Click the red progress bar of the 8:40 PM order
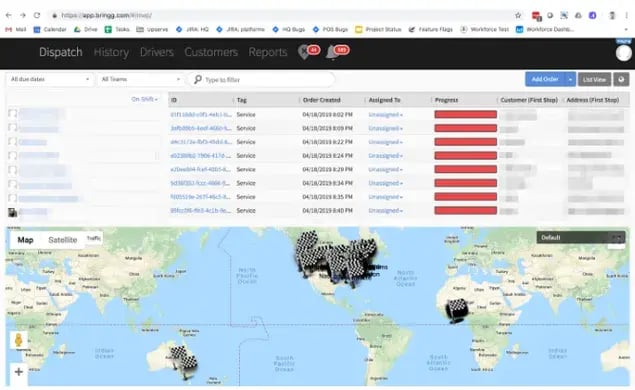 point(466,211)
